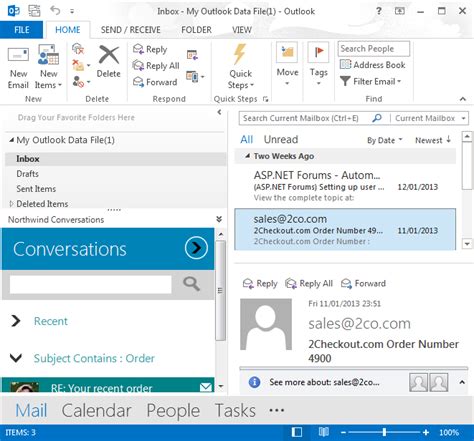Image resolution: width=474 pixels, height=441 pixels.
Task: Create a New Email
Action: tap(18, 68)
